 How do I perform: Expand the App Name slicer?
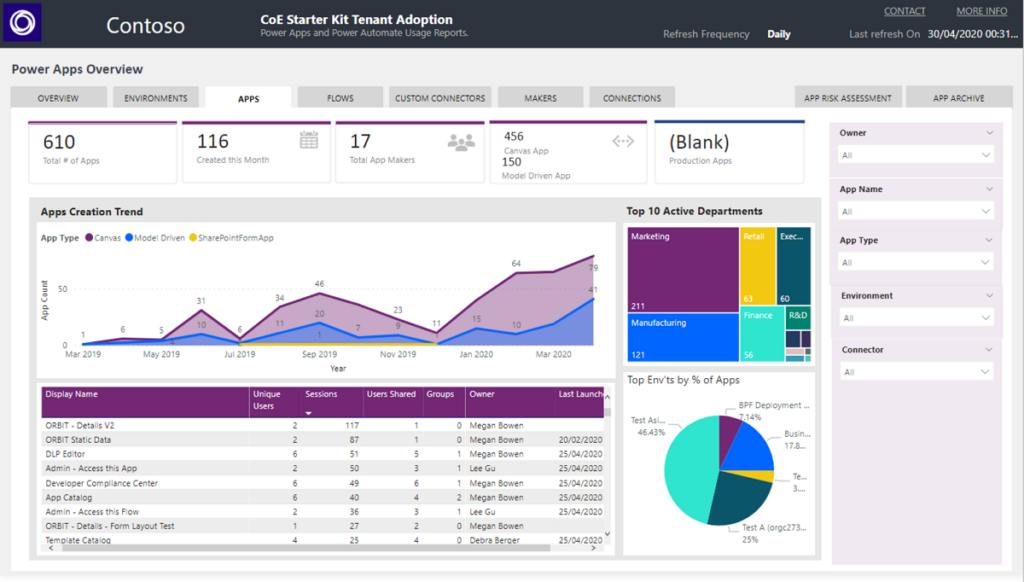(913, 210)
